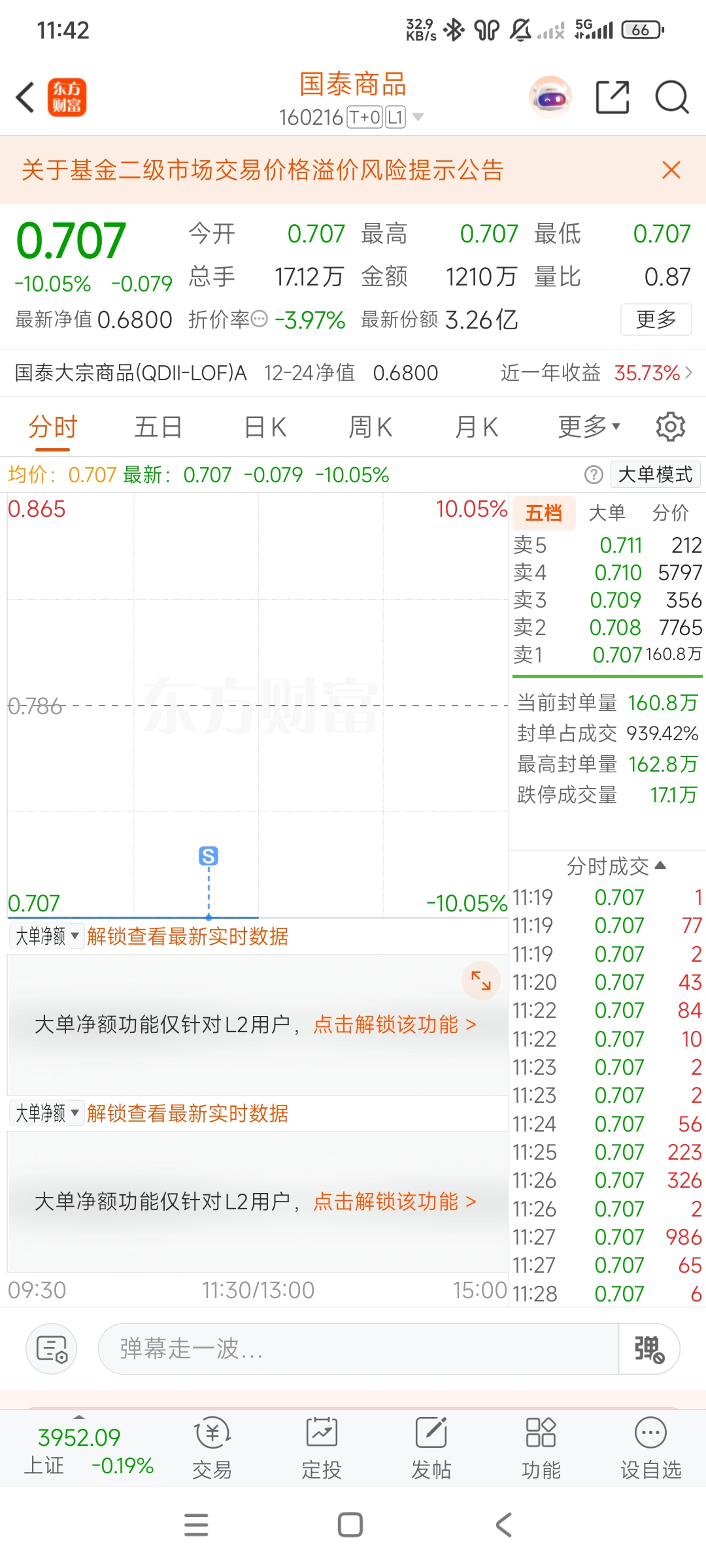This screenshot has width=706, height=1568.
Task: Open the AI assistant robot icon
Action: point(550,97)
